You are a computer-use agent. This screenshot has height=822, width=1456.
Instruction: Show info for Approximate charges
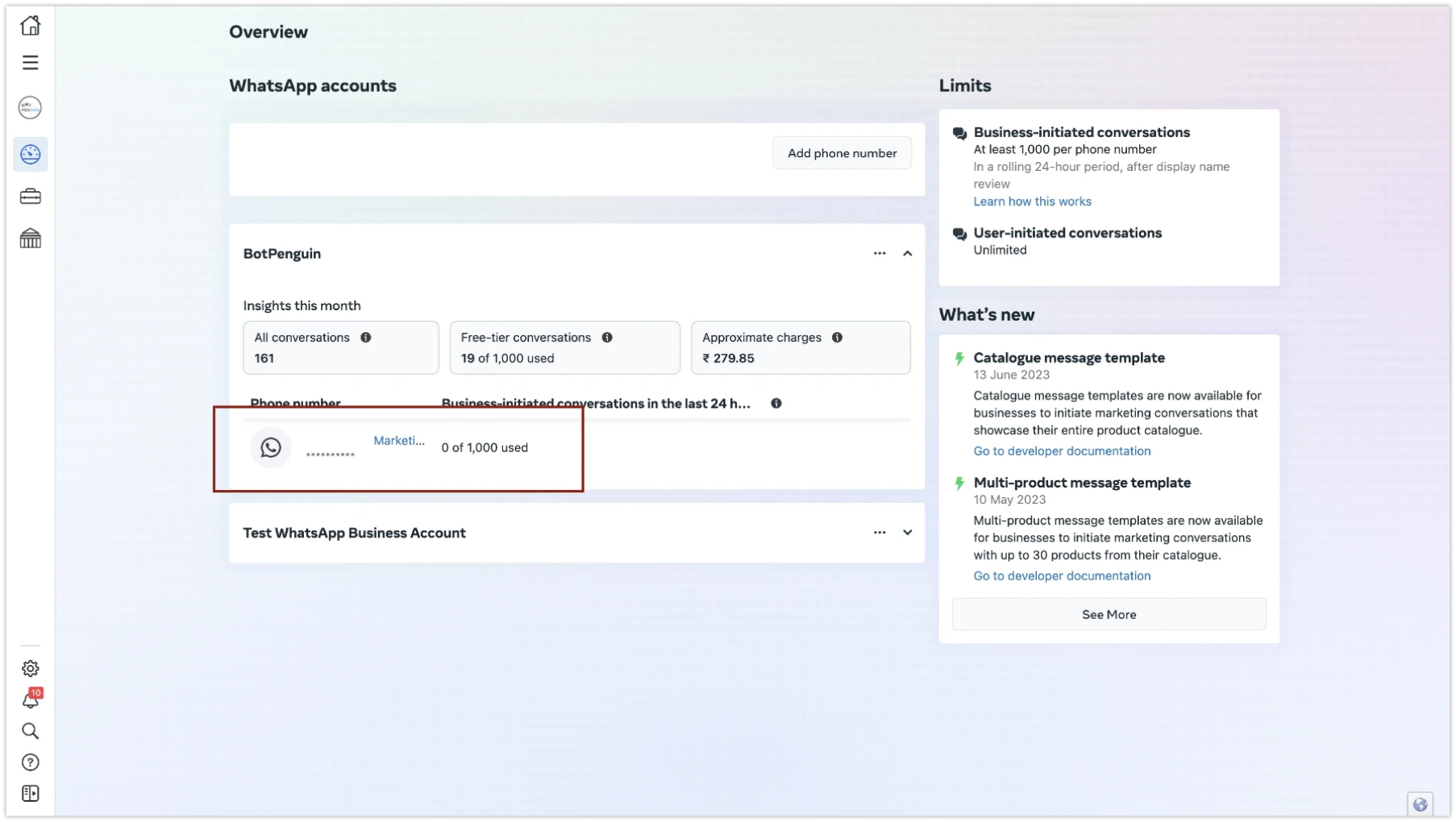(x=837, y=338)
